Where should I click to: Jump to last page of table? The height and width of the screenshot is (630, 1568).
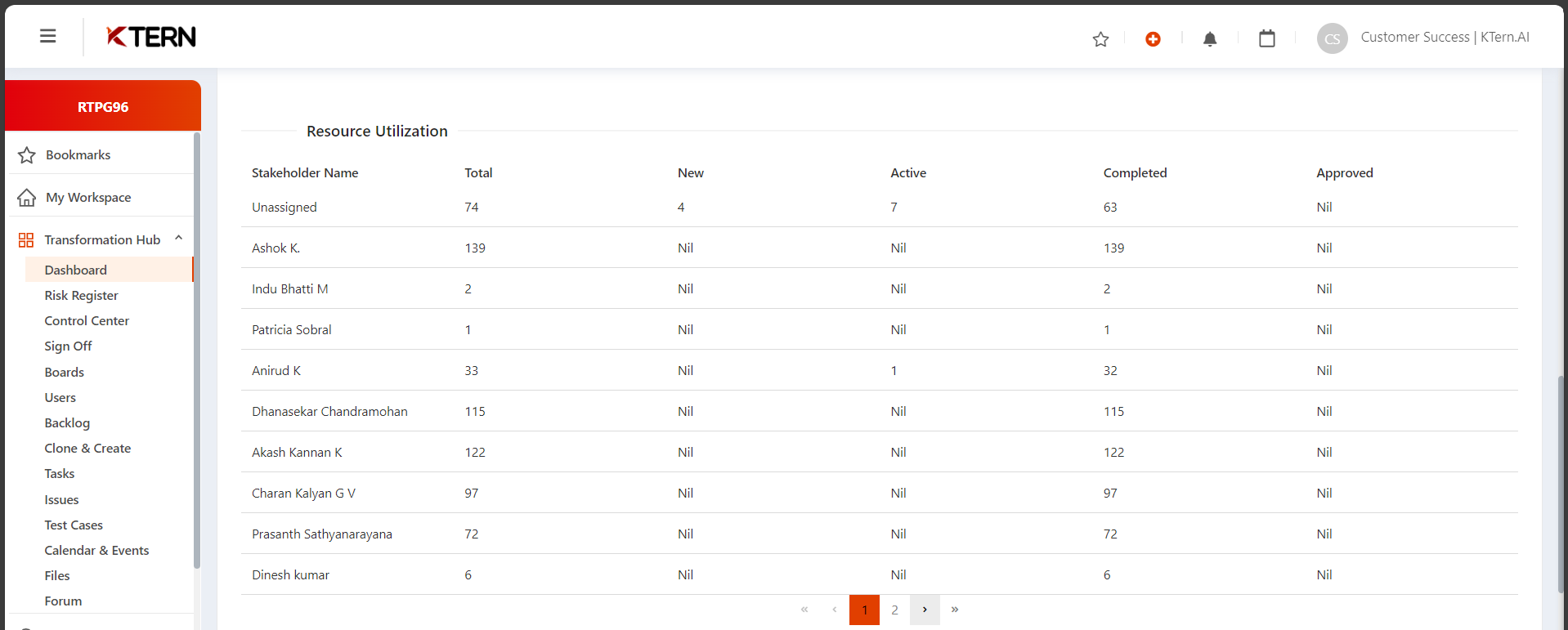click(x=955, y=610)
